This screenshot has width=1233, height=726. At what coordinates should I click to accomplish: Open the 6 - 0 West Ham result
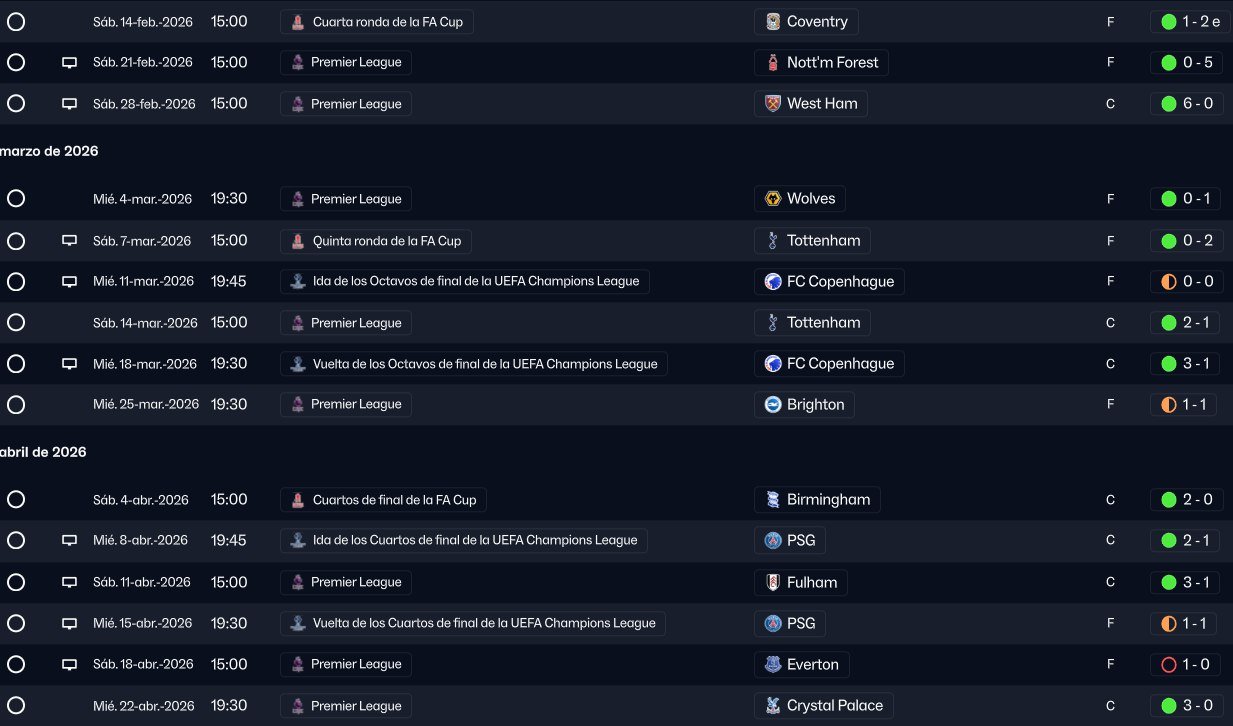(1187, 104)
